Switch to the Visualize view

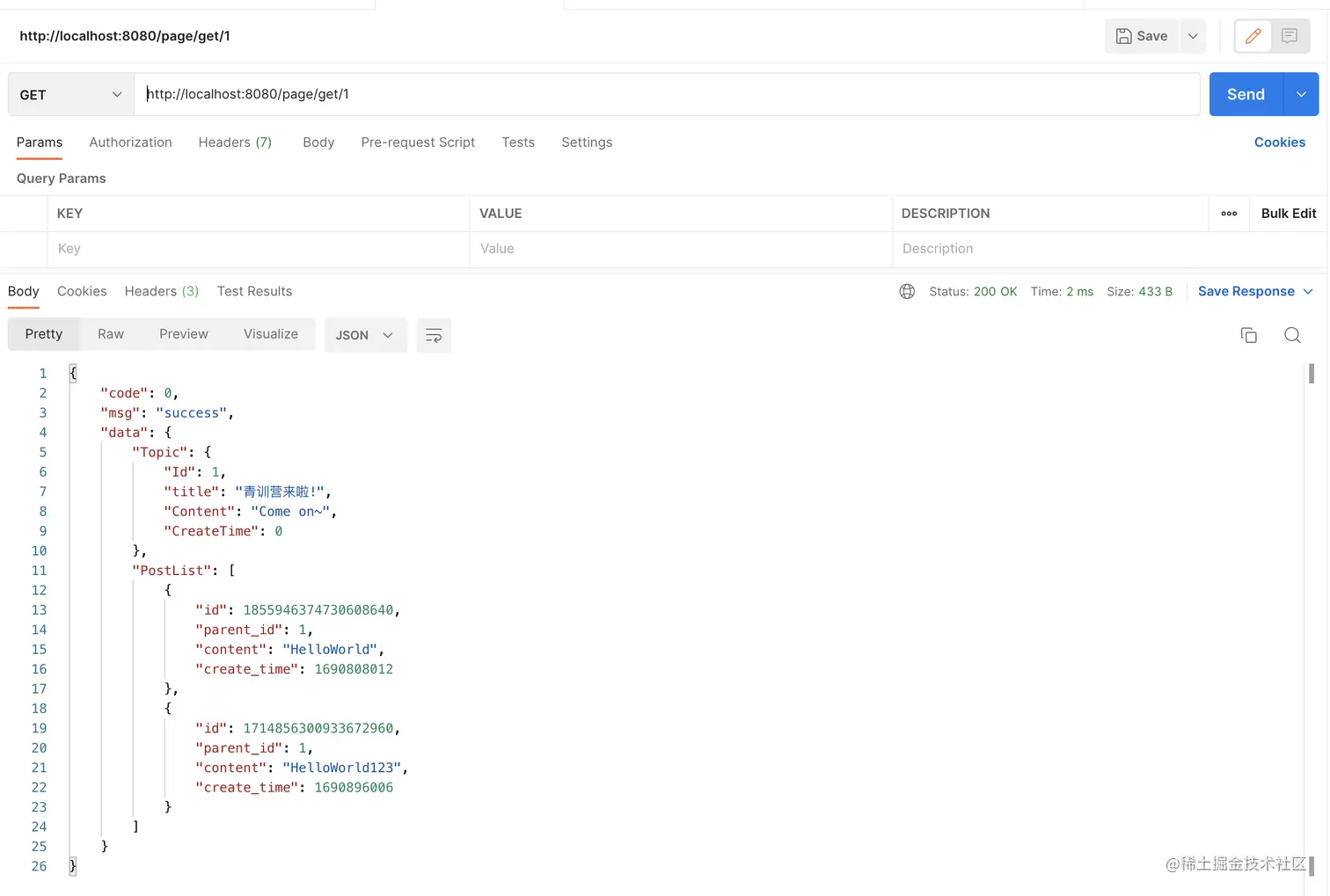271,334
